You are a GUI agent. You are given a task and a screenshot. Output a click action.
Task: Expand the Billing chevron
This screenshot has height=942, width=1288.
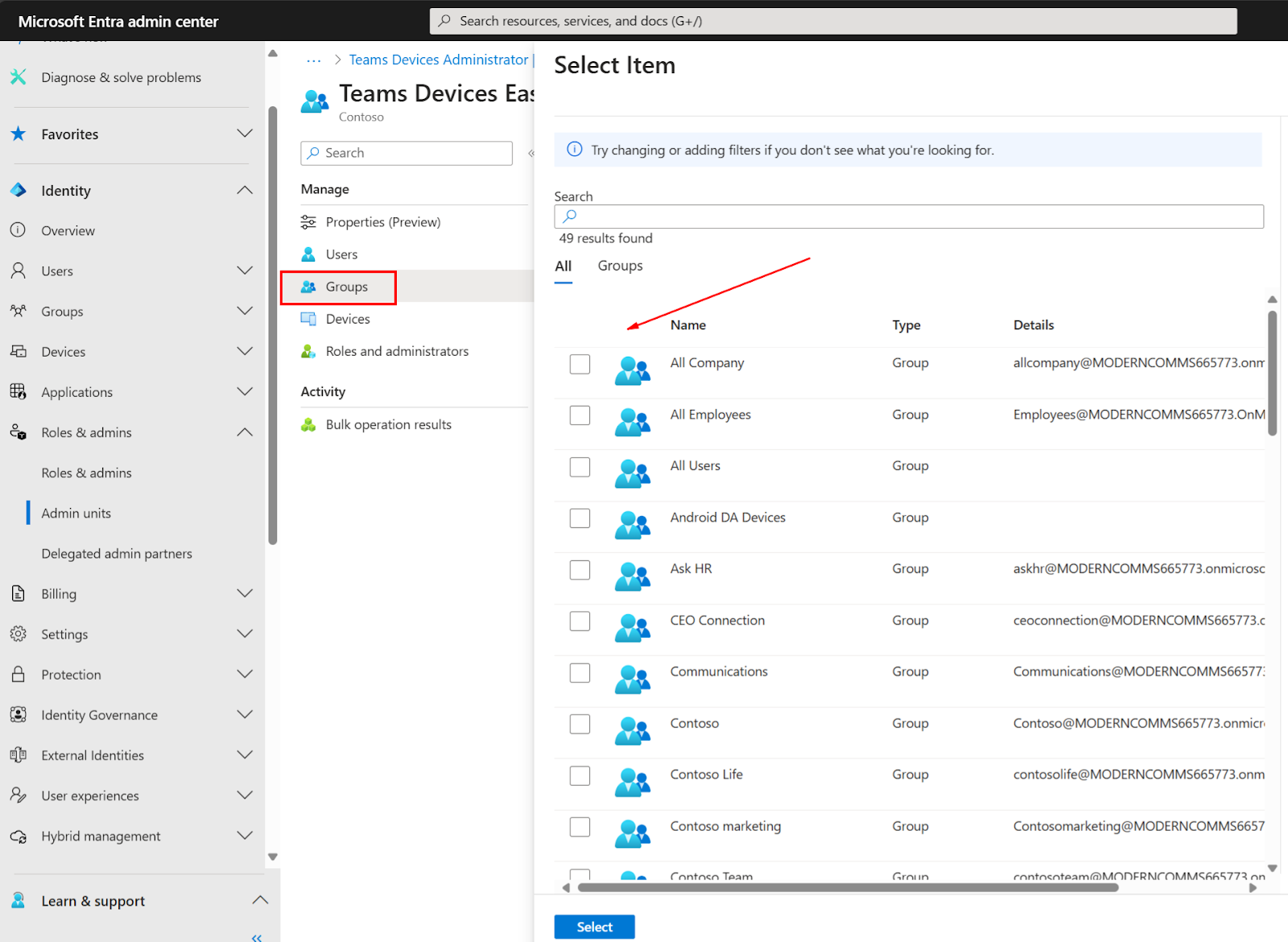(x=245, y=593)
